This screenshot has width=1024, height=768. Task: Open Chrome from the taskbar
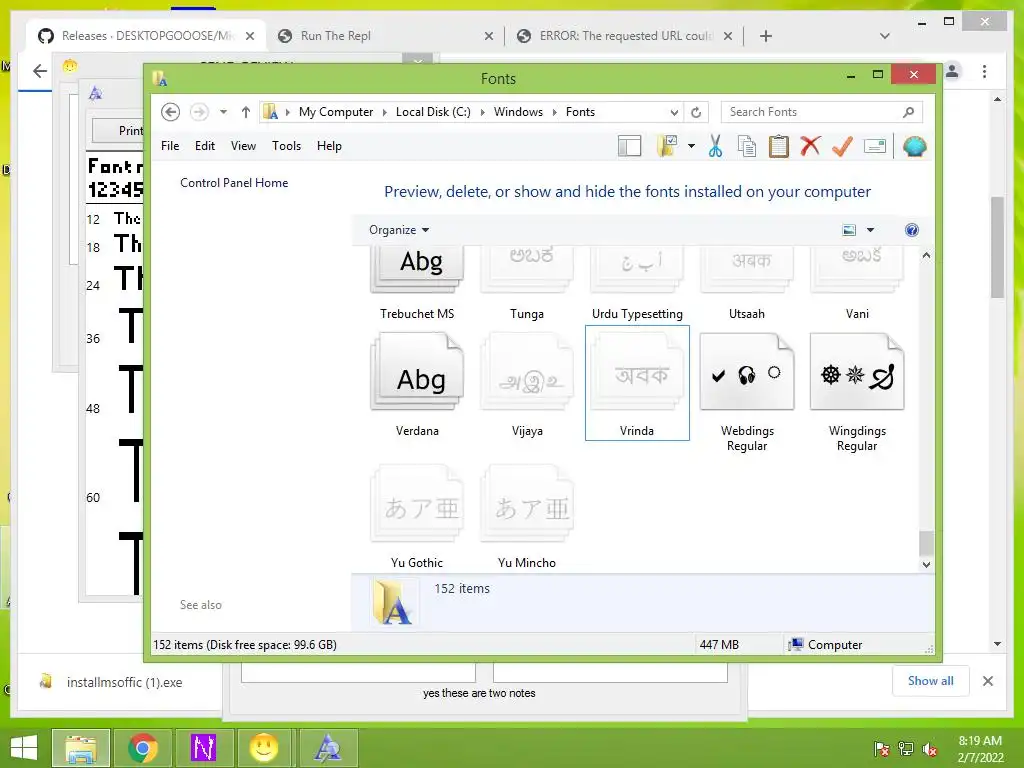(142, 748)
